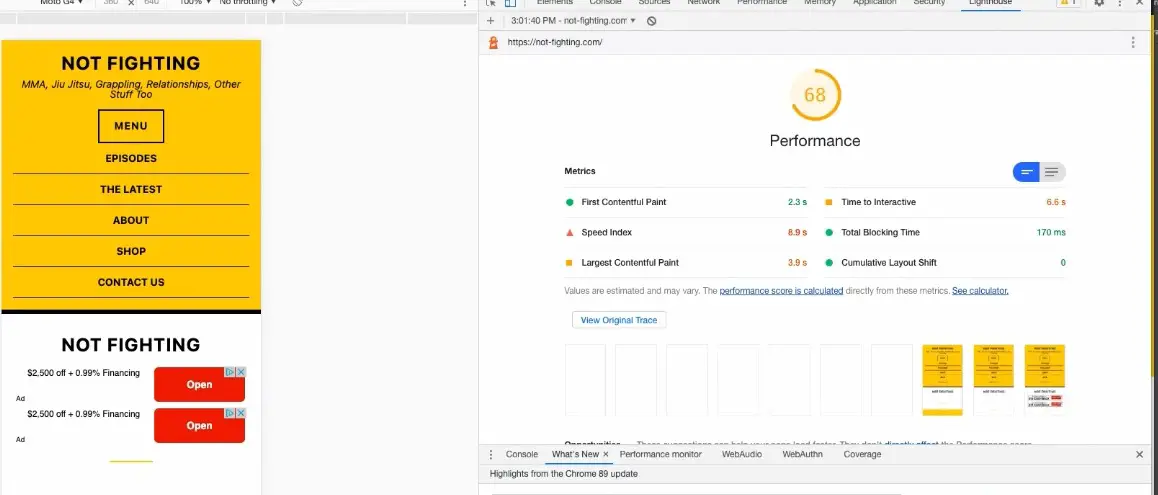Switch to the Performance monitor drawer tab
This screenshot has width=1158, height=495.
(660, 454)
